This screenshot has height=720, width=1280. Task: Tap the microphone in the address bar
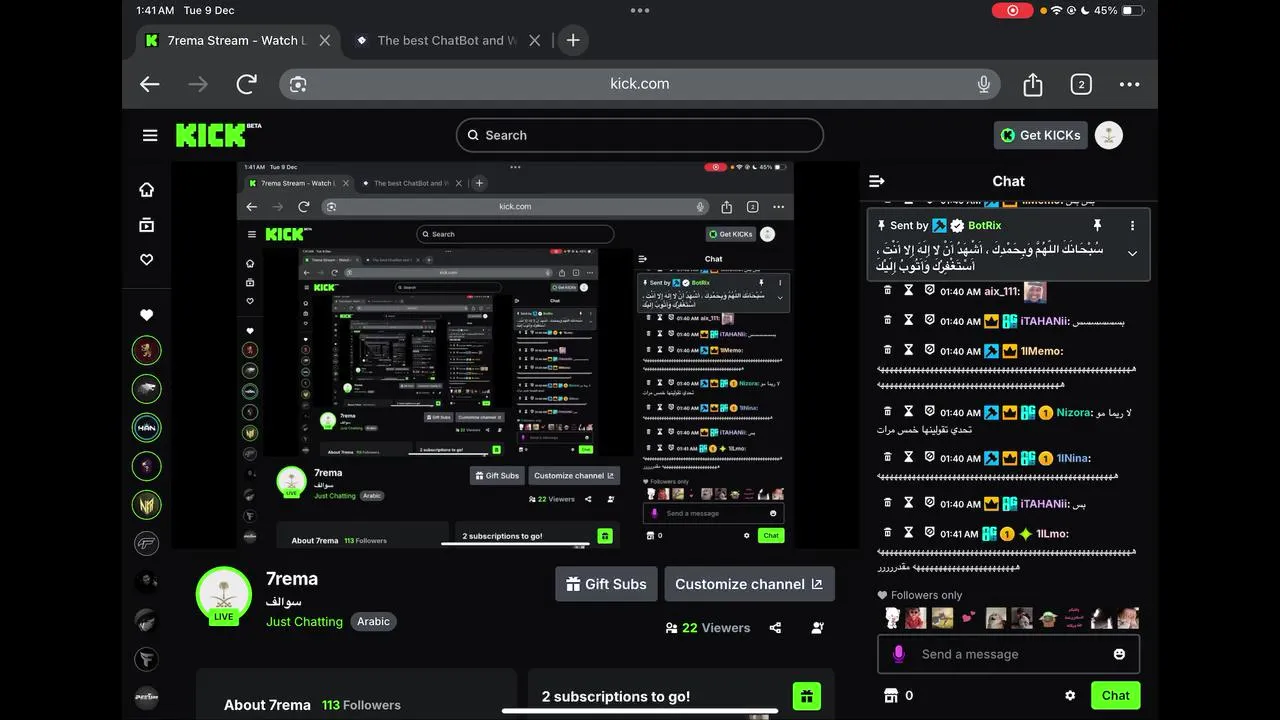984,84
